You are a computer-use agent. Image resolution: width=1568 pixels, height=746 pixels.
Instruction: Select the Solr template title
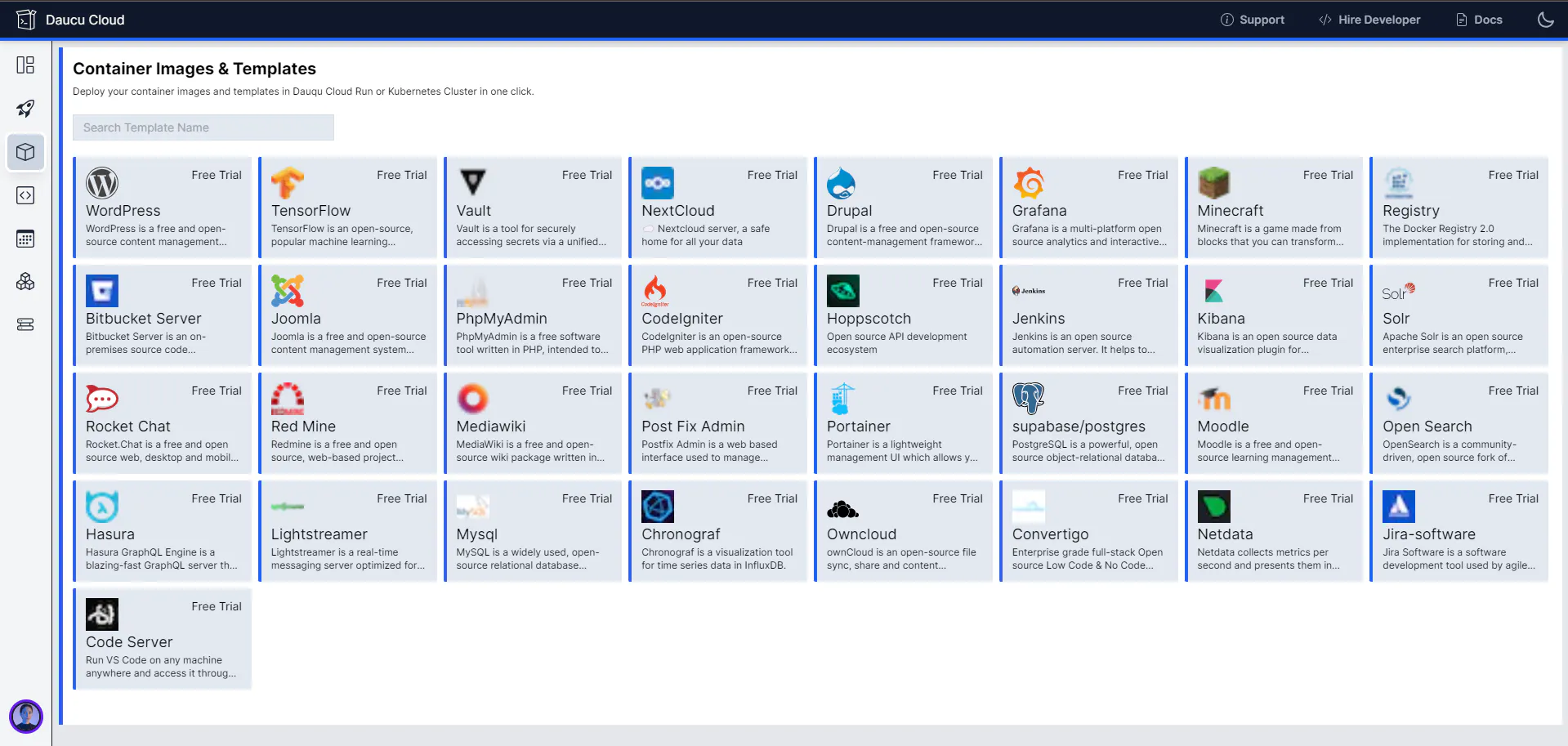click(x=1396, y=319)
